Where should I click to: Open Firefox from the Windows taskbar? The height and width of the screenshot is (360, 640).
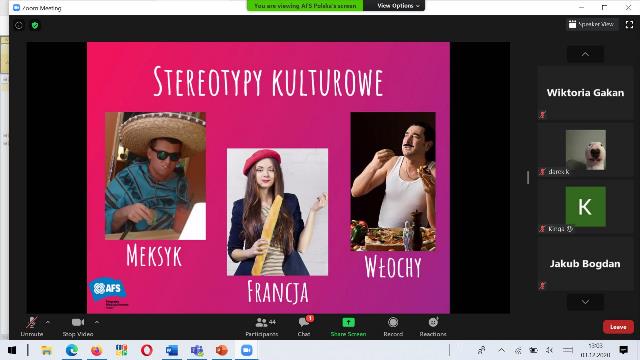coord(96,350)
